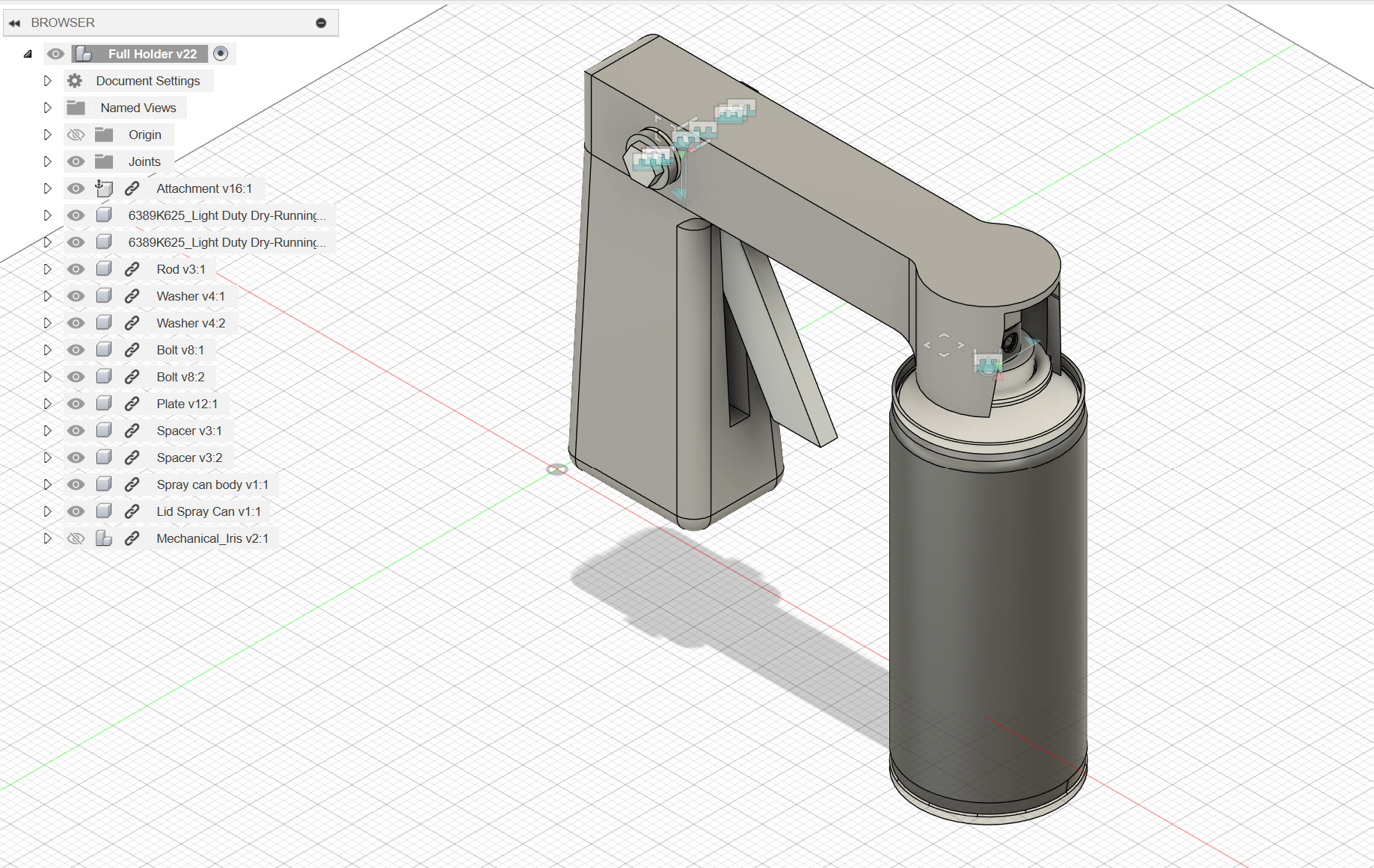The image size is (1374, 868).
Task: Expand the Spacer v3:2 component
Action: pos(47,458)
